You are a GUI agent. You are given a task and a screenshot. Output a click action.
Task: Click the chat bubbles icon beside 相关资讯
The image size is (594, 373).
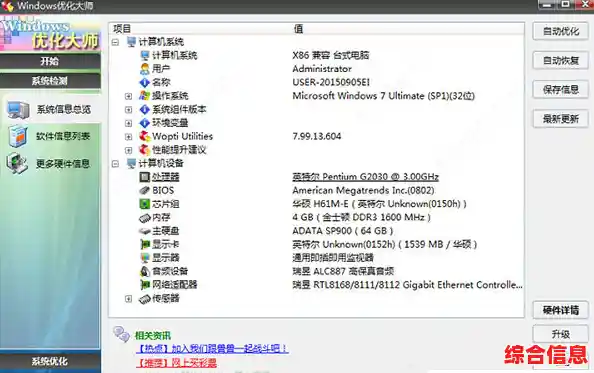click(121, 334)
